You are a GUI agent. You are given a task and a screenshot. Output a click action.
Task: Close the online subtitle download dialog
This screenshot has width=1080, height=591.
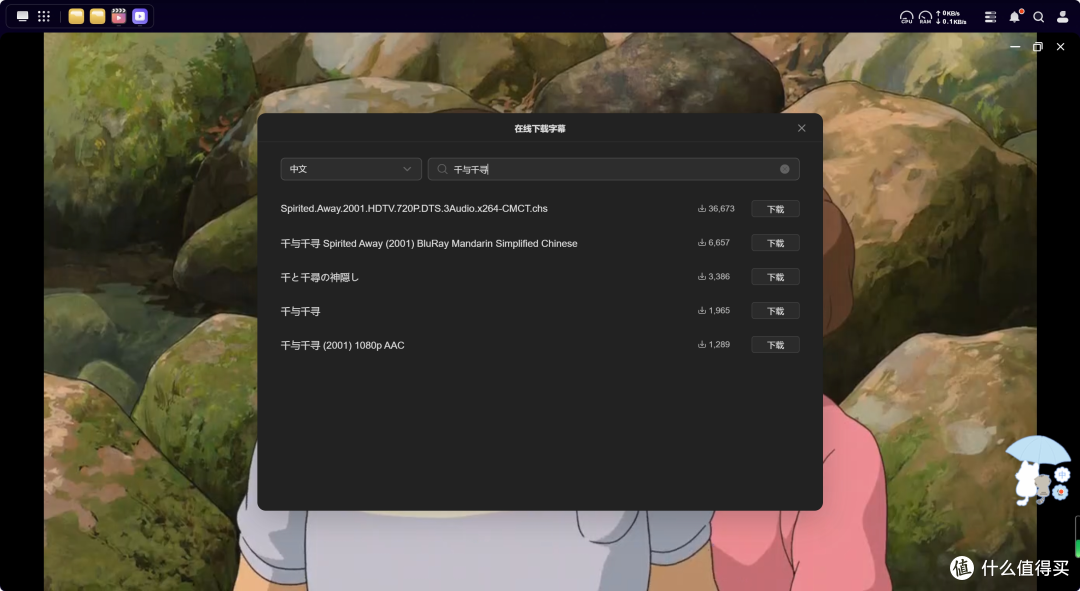click(801, 128)
